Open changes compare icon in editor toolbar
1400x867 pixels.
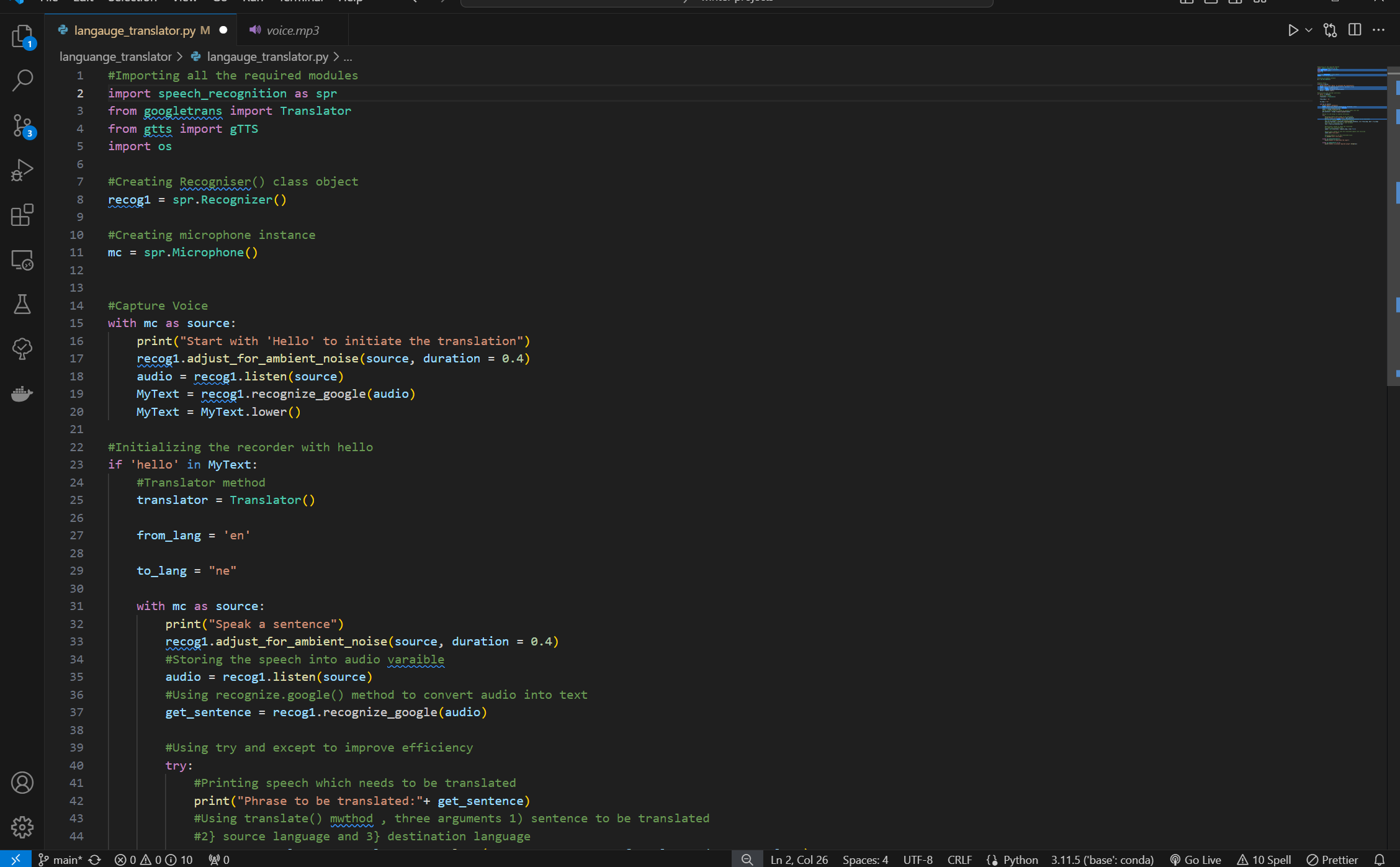[1330, 30]
